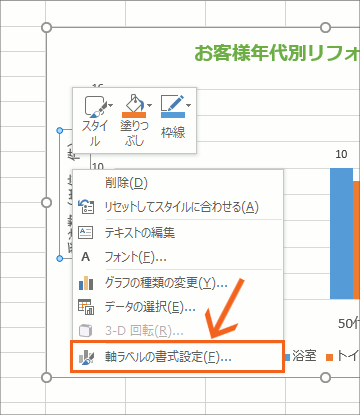The width and height of the screenshot is (360, 415).
Task: Click the chart's top edge middle handle
Action: tap(325, 27)
